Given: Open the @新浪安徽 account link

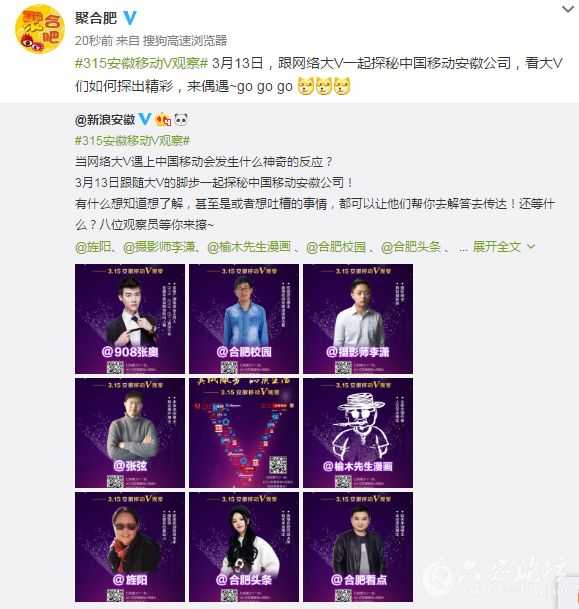Looking at the screenshot, I should [105, 120].
